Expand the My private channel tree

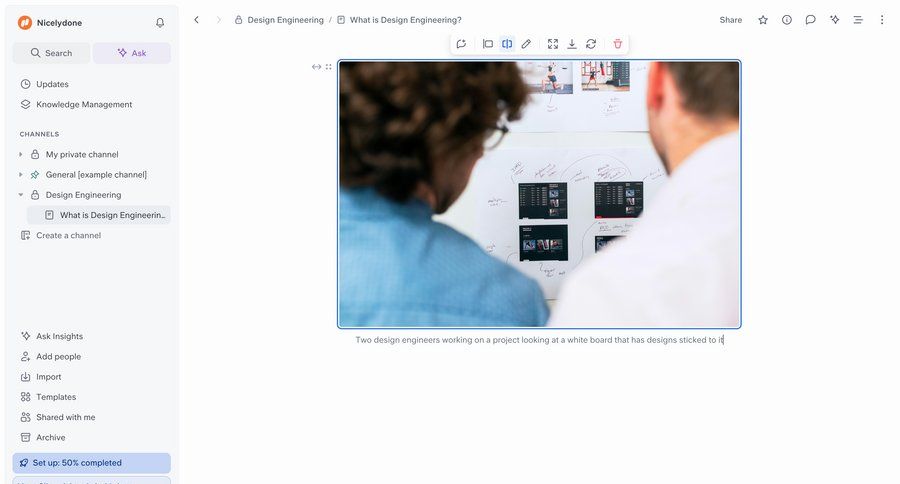21,155
